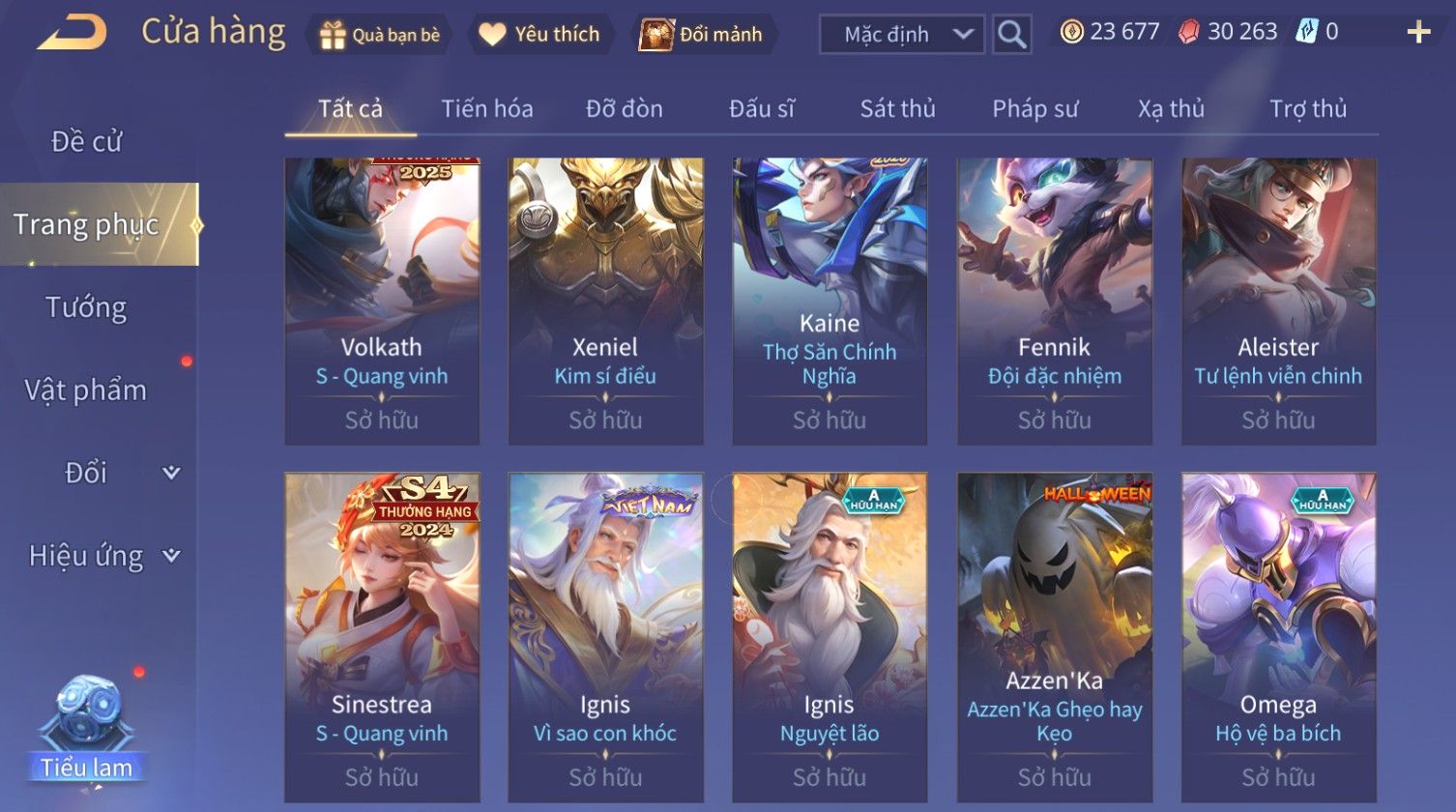Open Quà bạn bè gift icon
The height and width of the screenshot is (812, 1456).
[332, 35]
